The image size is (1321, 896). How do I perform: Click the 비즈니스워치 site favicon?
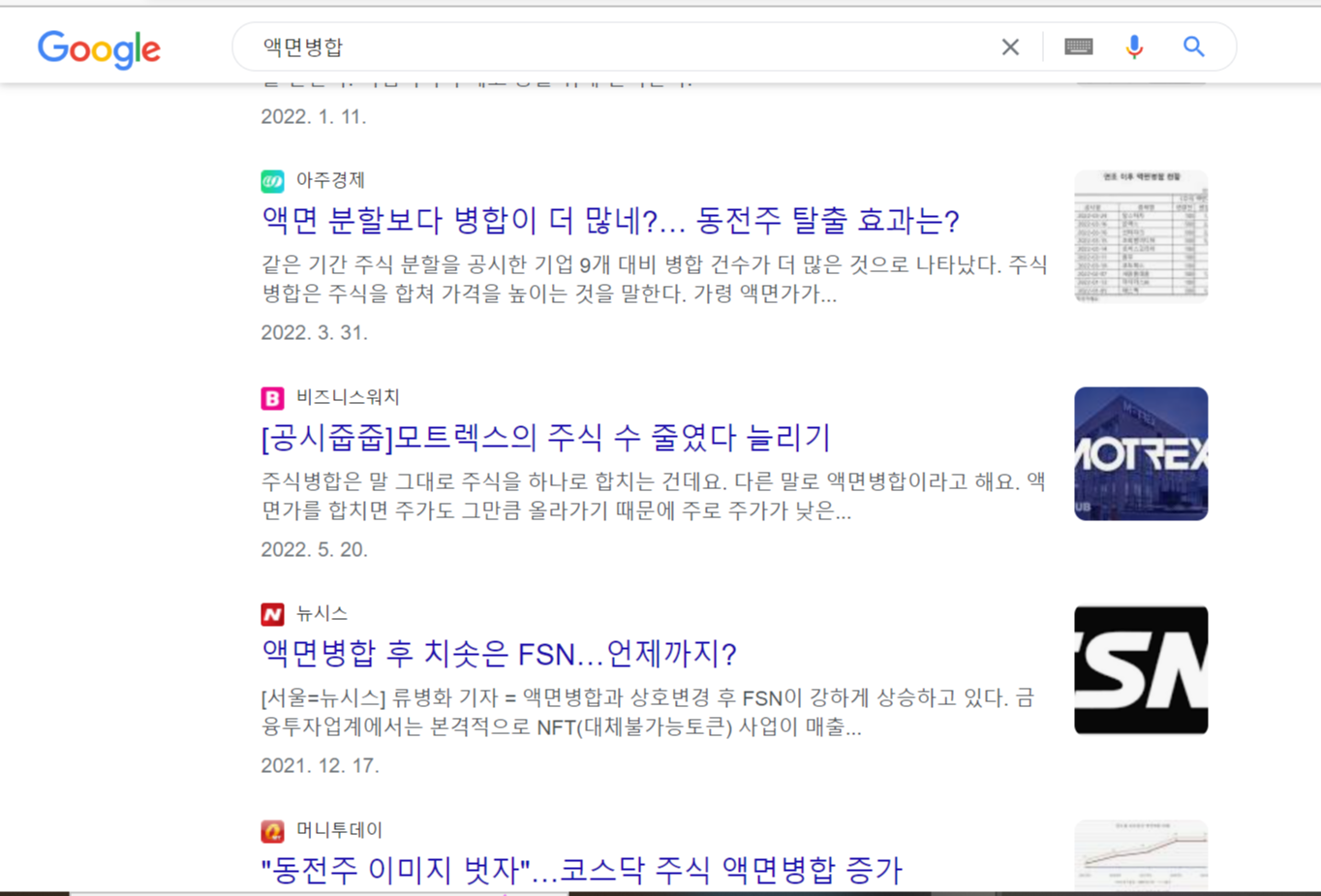[272, 397]
